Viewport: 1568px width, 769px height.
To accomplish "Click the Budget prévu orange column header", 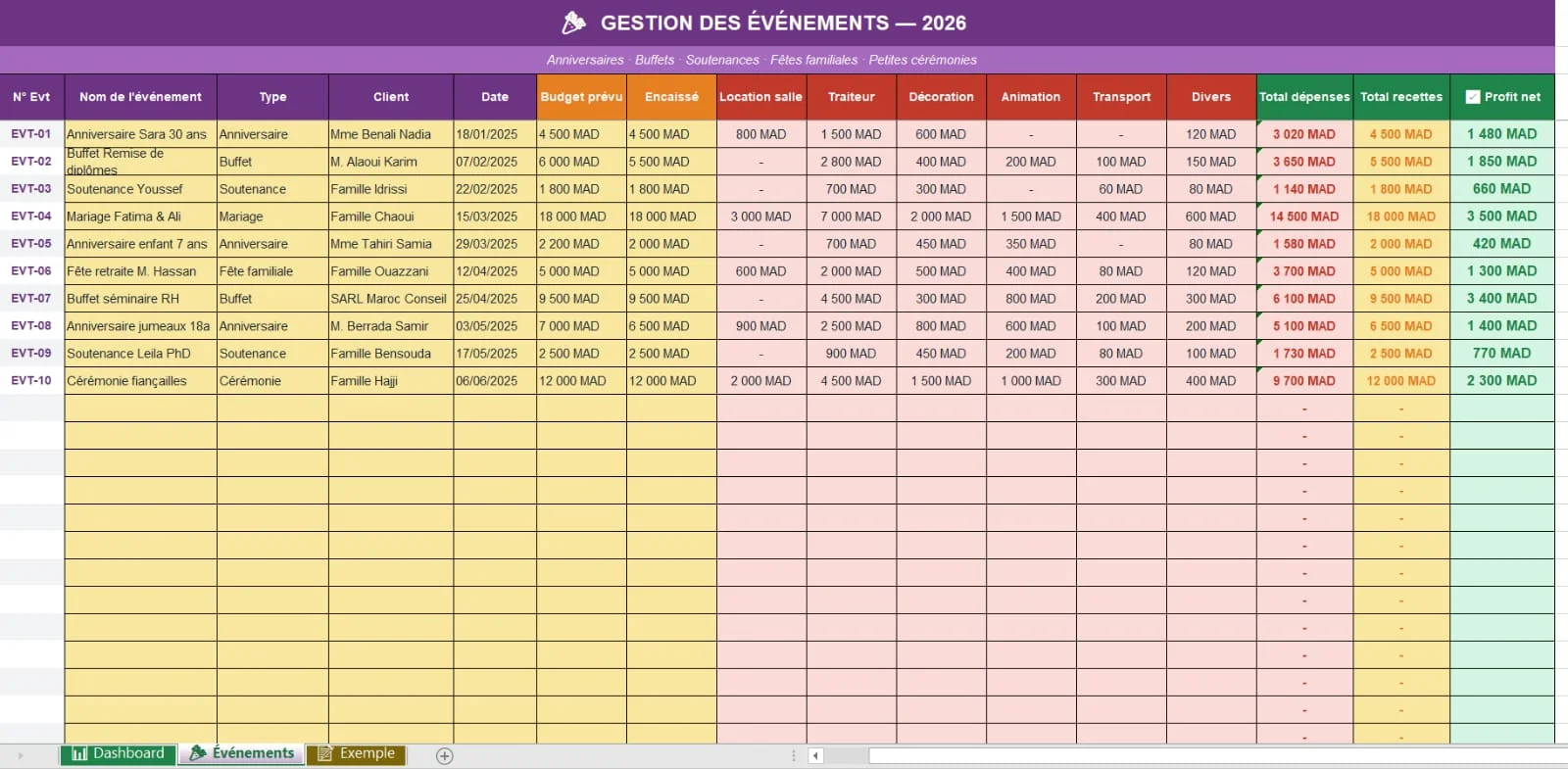I will (581, 97).
